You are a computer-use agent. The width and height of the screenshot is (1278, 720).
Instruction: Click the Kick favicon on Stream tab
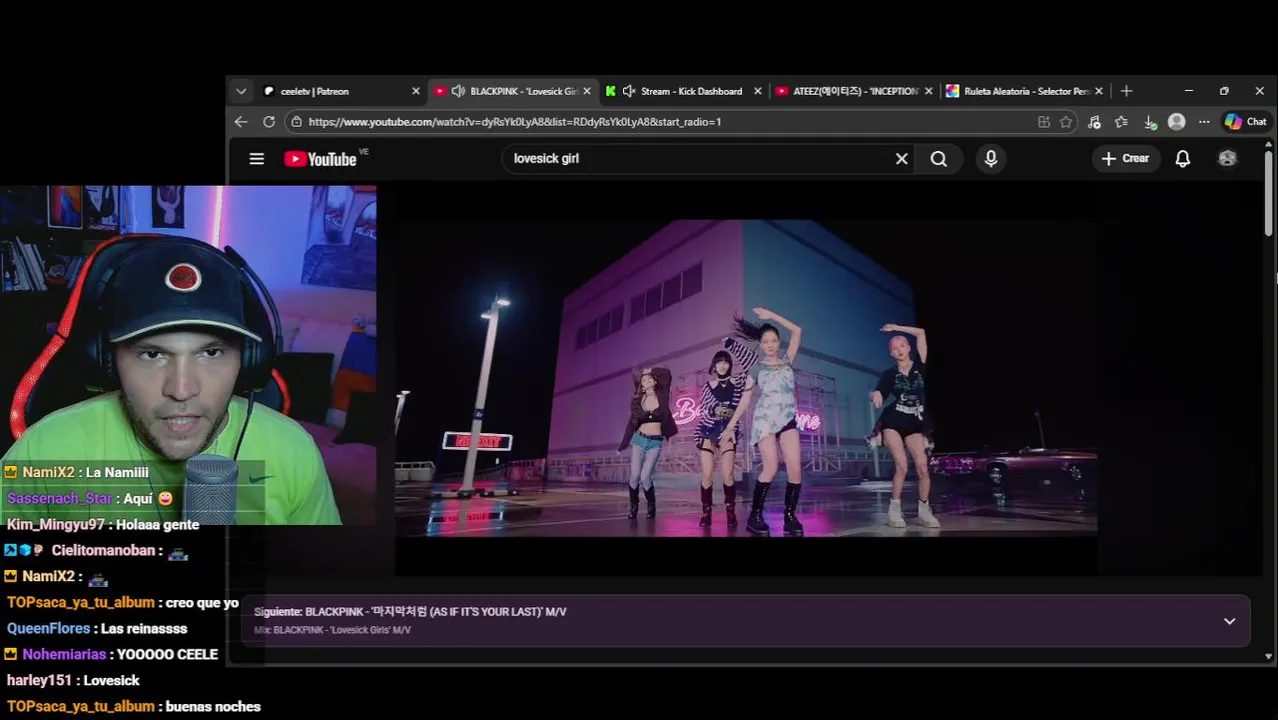[610, 91]
